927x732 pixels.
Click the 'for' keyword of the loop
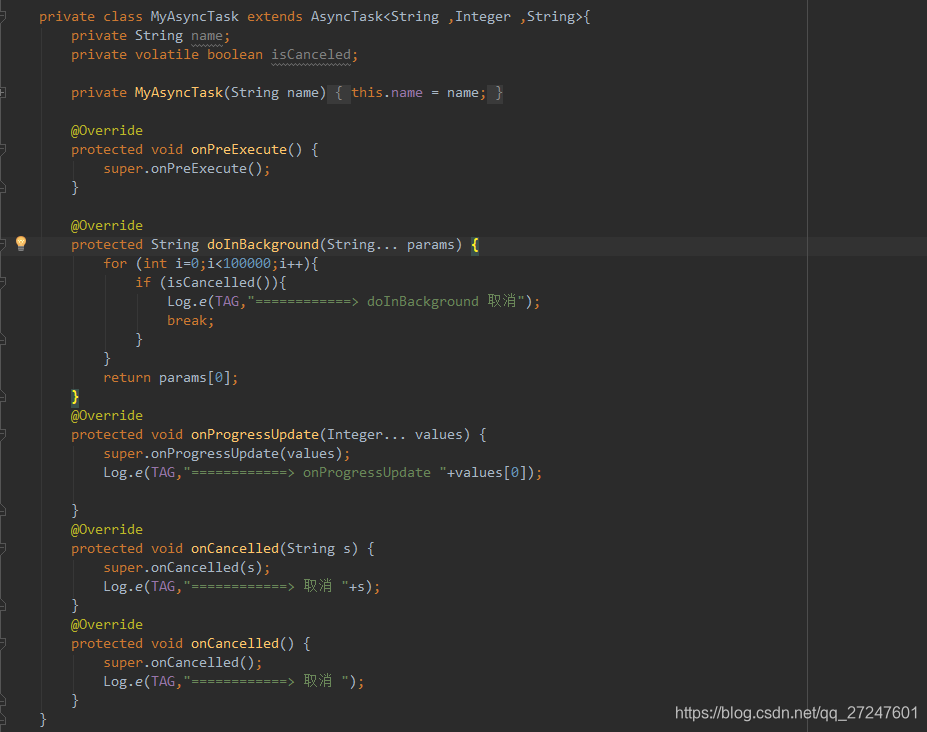click(115, 264)
